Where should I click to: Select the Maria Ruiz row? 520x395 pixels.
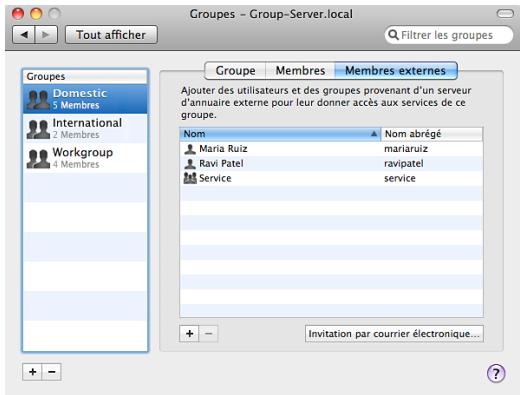tap(331, 149)
